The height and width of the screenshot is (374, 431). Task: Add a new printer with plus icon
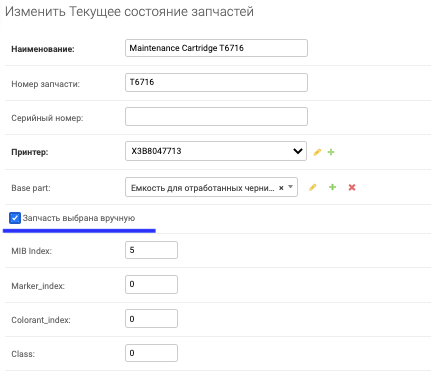pyautogui.click(x=331, y=152)
